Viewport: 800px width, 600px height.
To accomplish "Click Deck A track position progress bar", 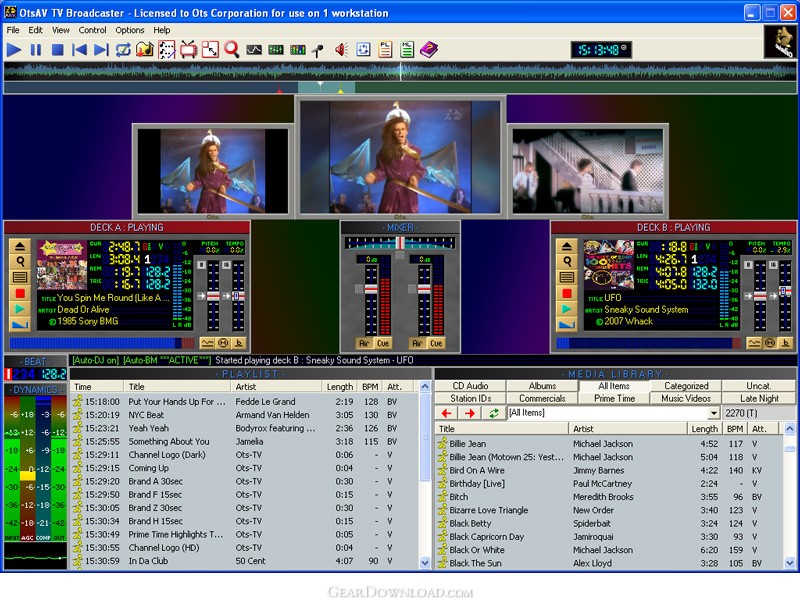I will click(x=102, y=343).
